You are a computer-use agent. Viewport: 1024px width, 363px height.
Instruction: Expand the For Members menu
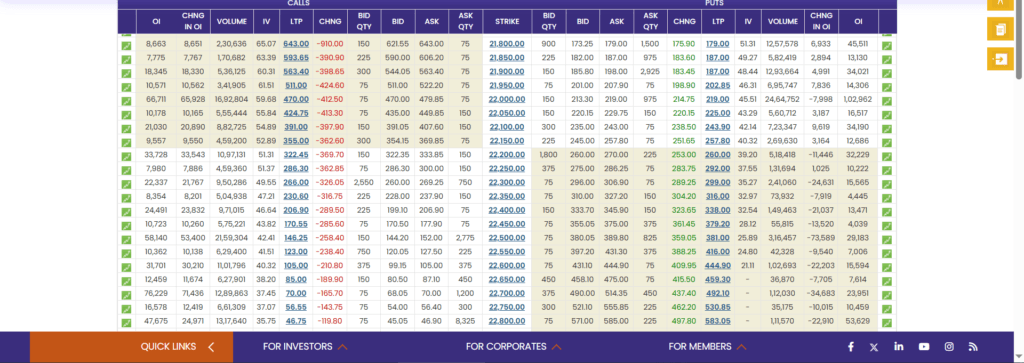(x=707, y=347)
